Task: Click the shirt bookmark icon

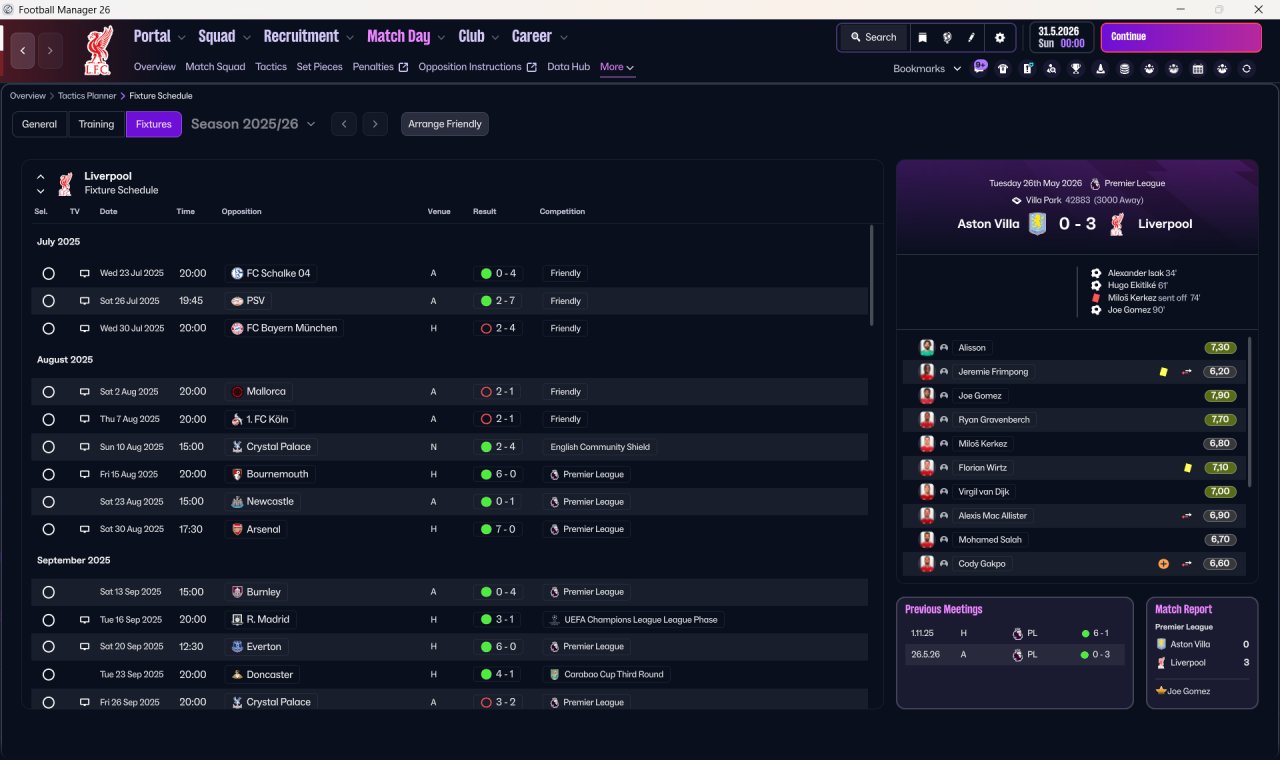Action: (x=1003, y=69)
